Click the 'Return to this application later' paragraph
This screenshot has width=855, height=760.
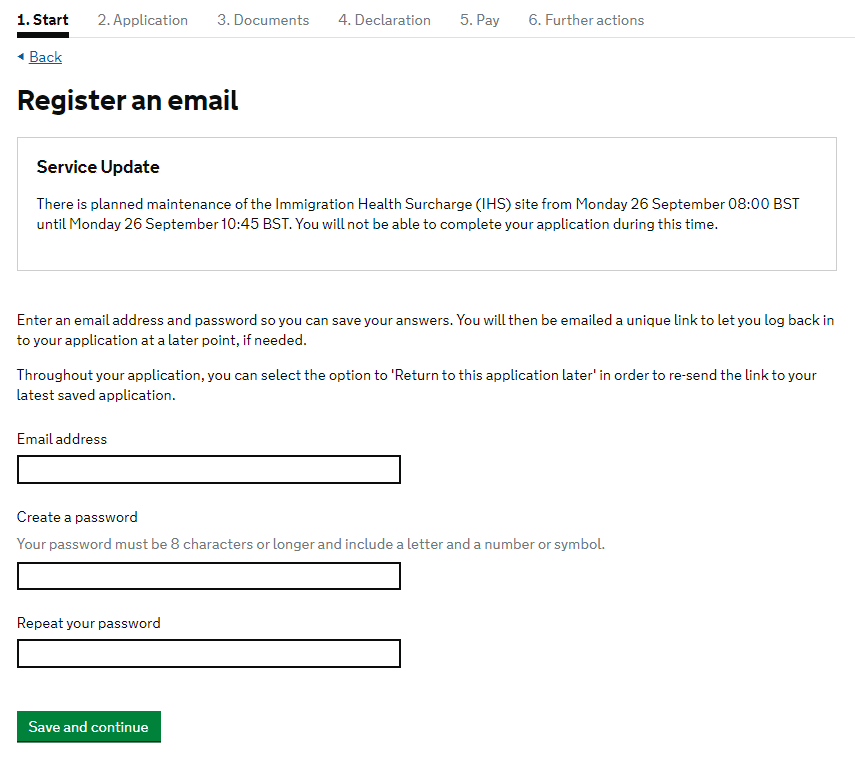(x=416, y=385)
